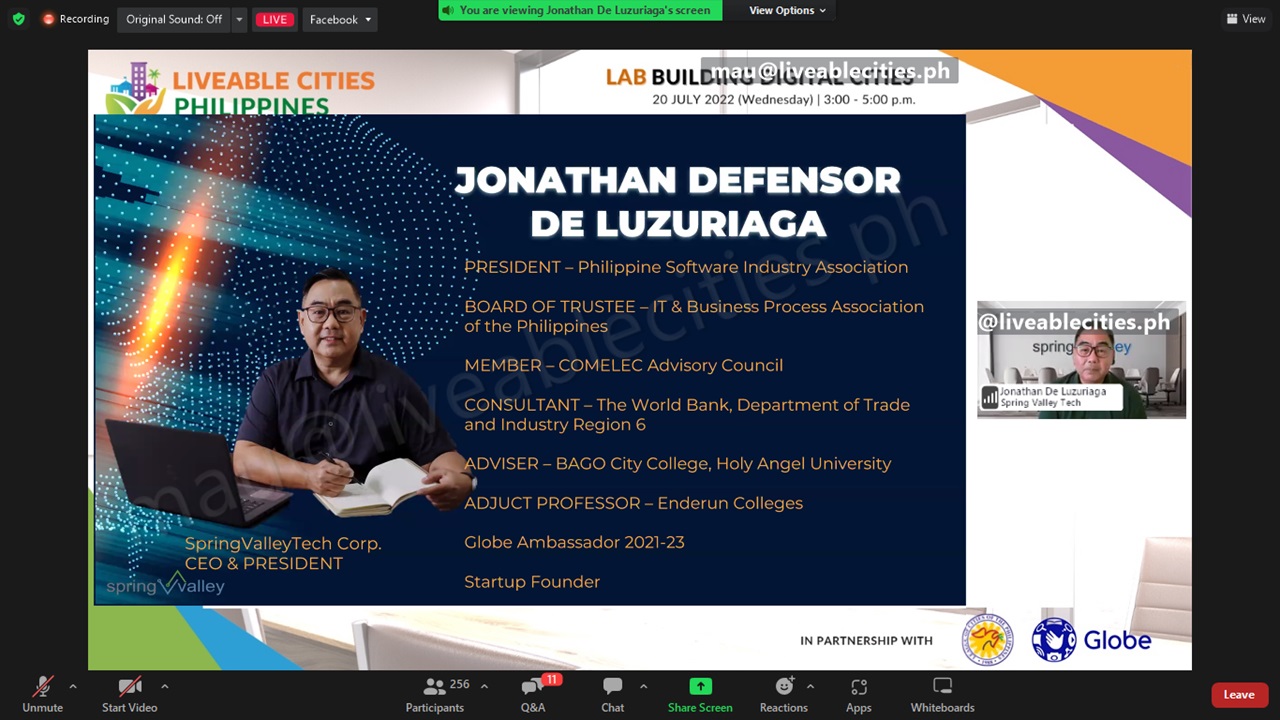The width and height of the screenshot is (1280, 720).
Task: Click the spring Valley logo on slide
Action: coord(165,584)
